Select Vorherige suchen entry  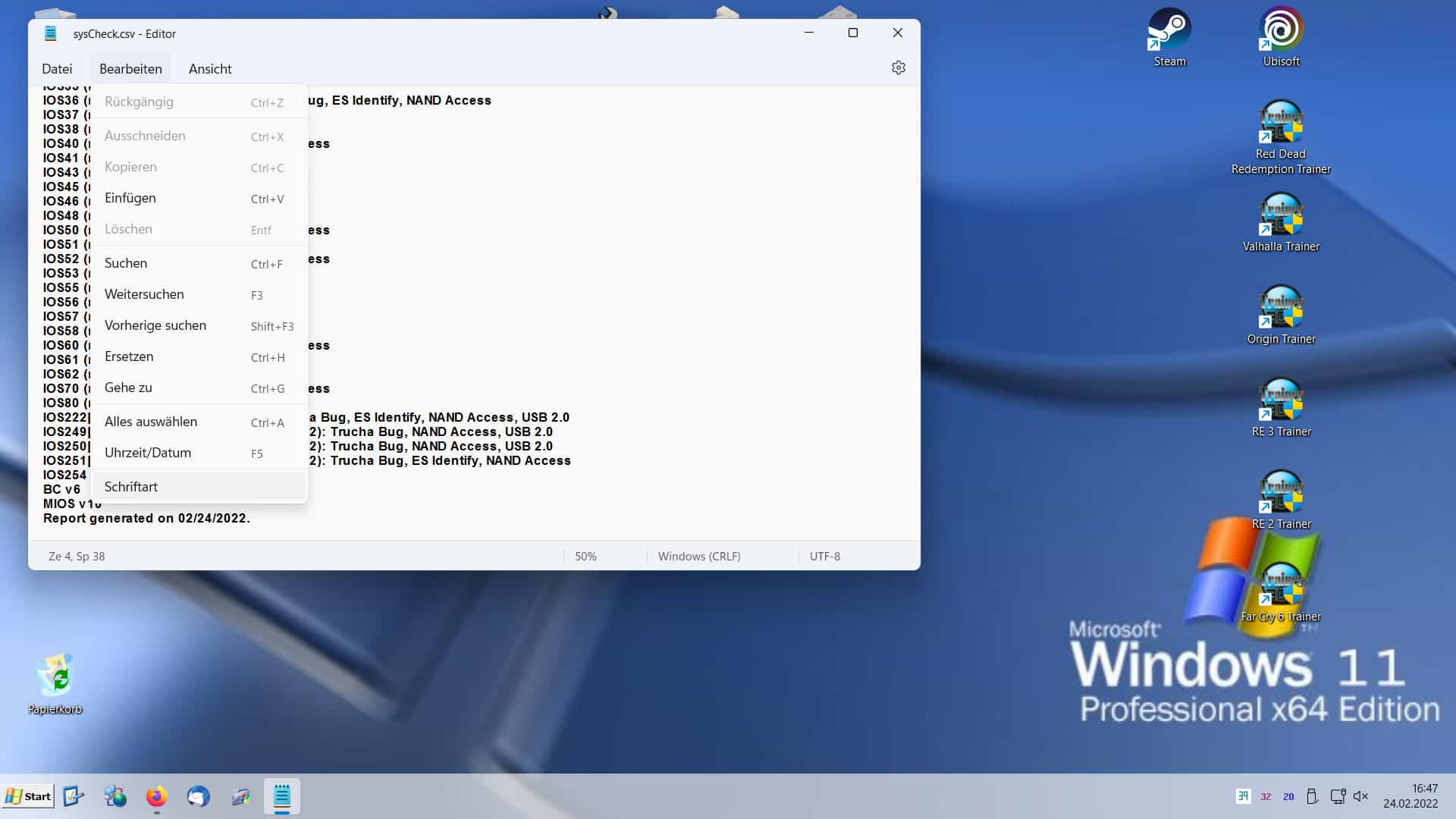(199, 325)
